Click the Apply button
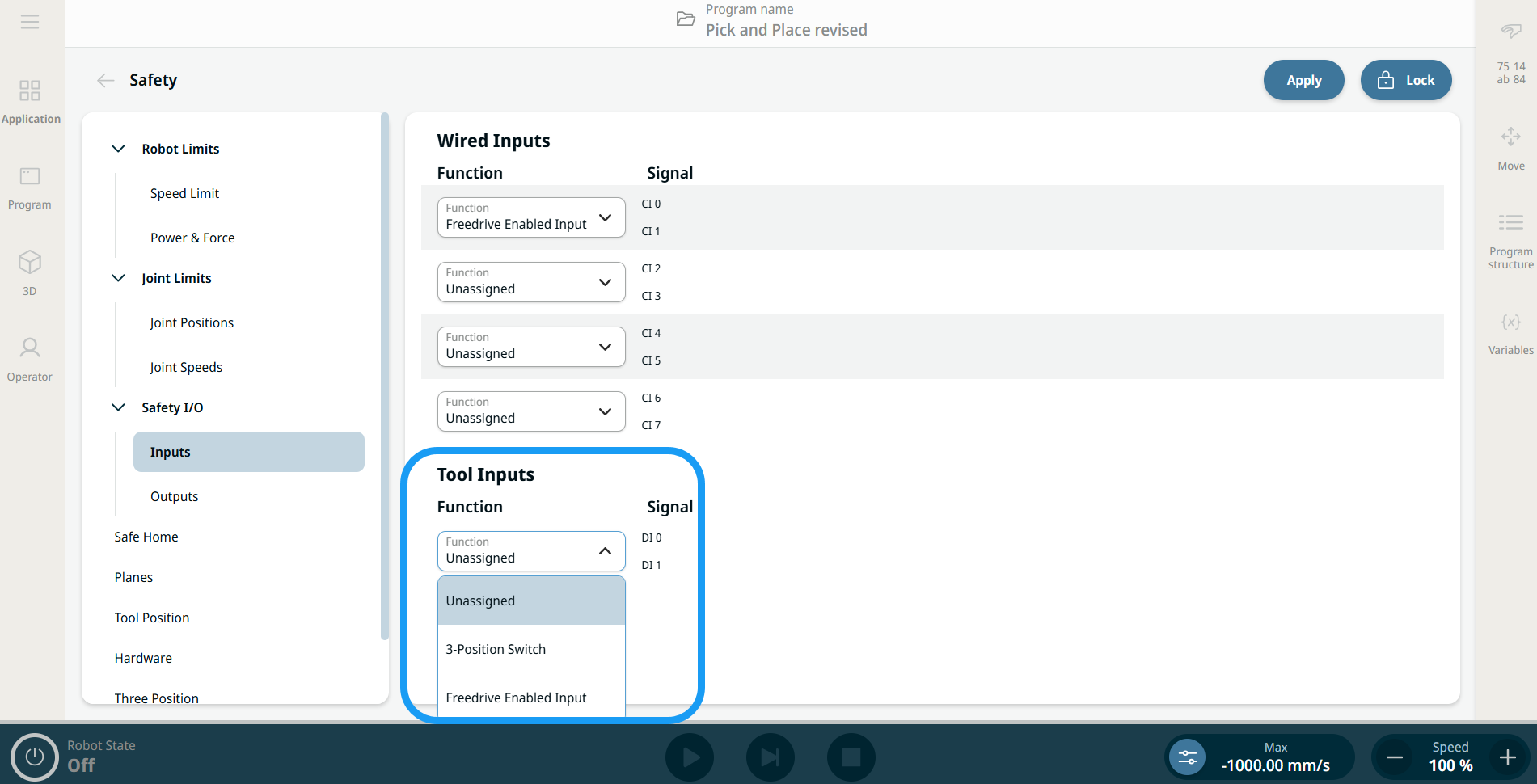The height and width of the screenshot is (784, 1537). (1303, 80)
